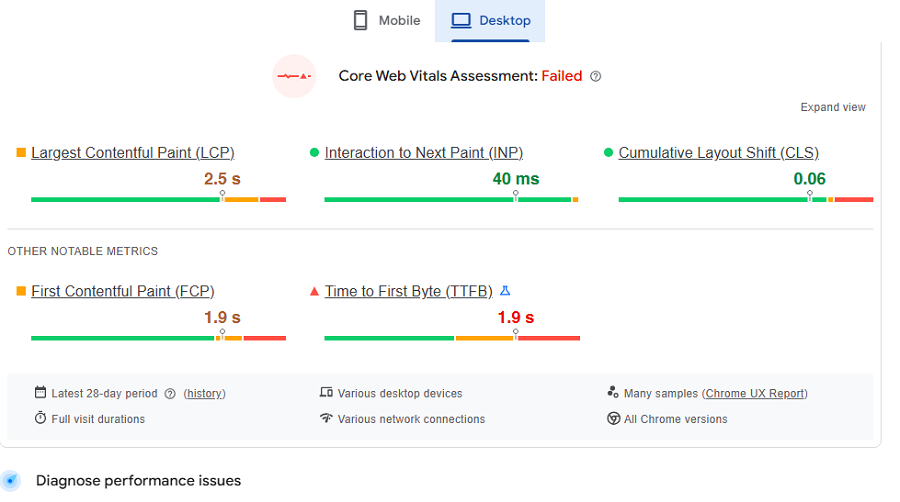Click the red triangle TTFB status icon
This screenshot has width=900, height=502.
(314, 291)
